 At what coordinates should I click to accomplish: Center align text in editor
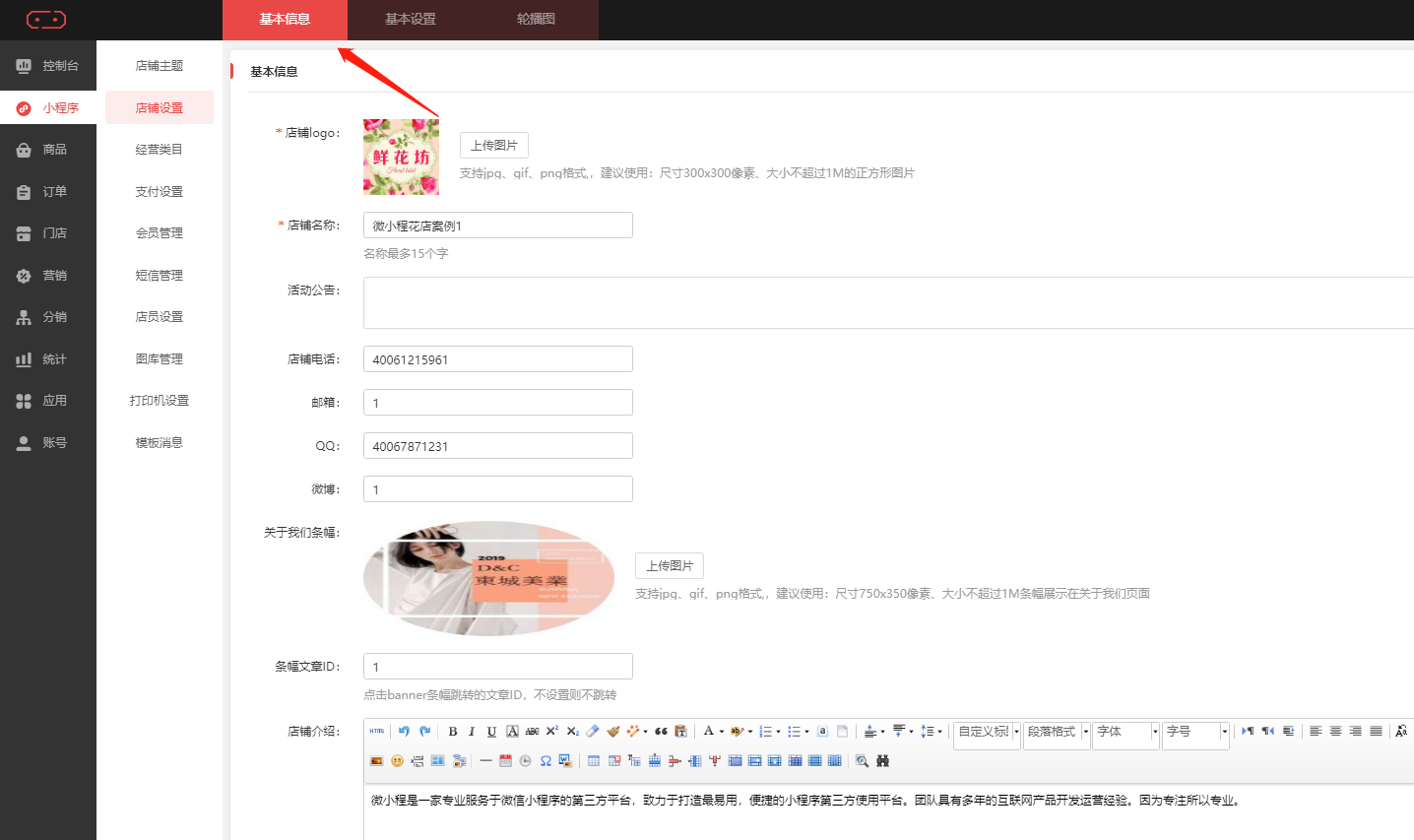pyautogui.click(x=1335, y=732)
